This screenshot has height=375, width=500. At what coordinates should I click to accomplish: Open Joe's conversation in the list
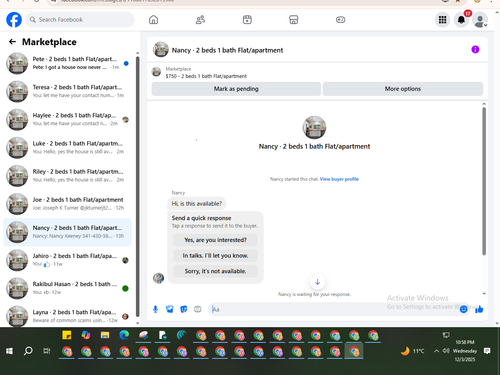click(67, 204)
